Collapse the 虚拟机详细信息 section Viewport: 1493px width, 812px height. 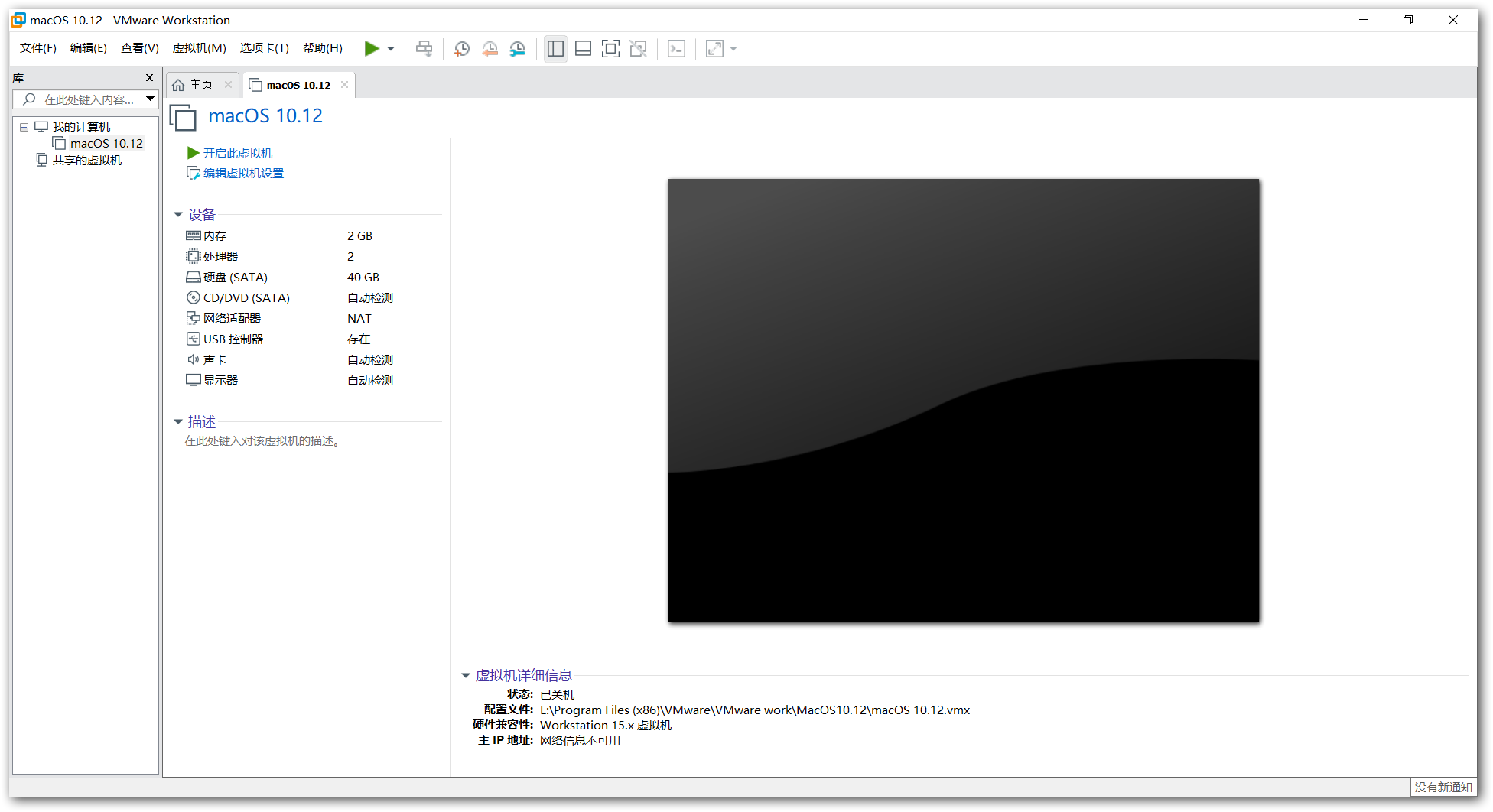click(465, 676)
